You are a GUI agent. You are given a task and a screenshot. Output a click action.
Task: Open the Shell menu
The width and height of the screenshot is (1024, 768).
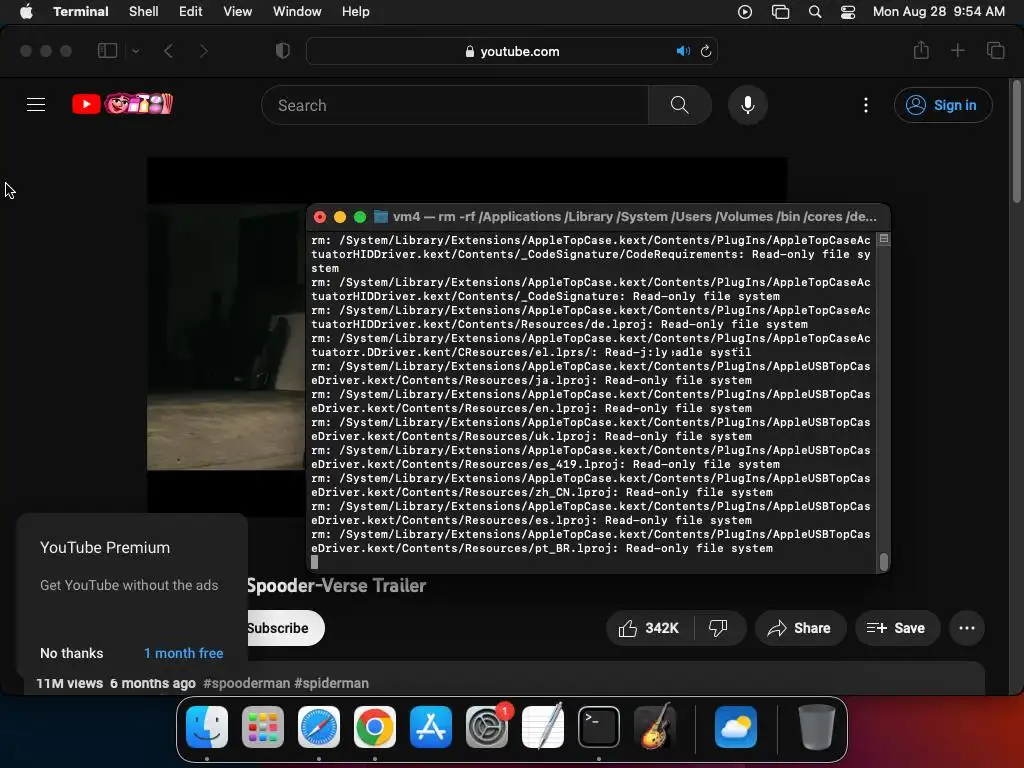pos(144,12)
